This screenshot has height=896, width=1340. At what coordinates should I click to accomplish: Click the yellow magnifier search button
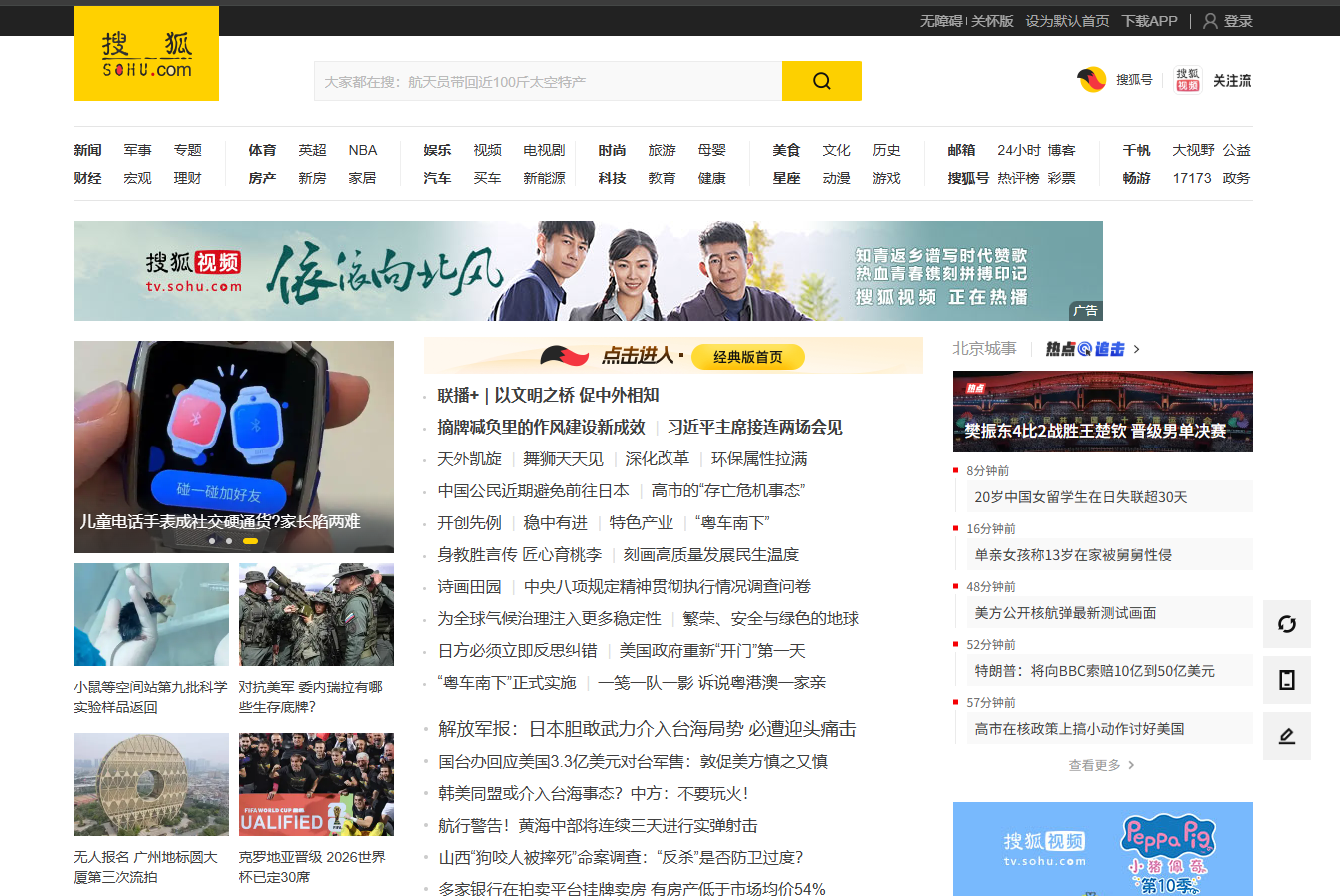822,81
